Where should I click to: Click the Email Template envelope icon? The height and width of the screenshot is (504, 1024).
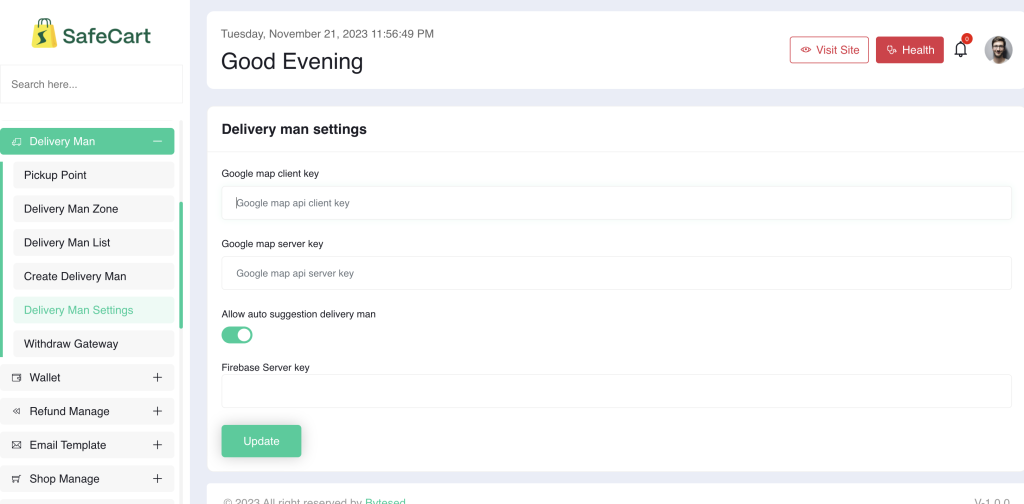pyautogui.click(x=17, y=445)
